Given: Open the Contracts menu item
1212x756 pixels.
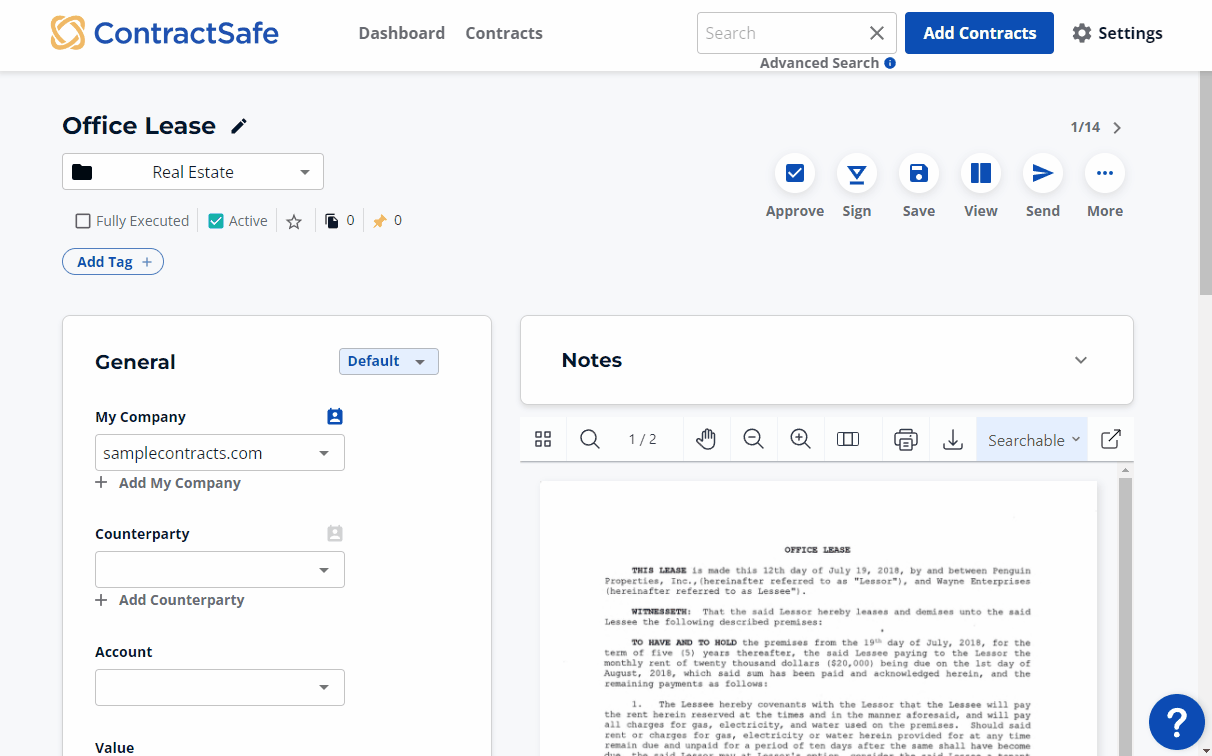Looking at the screenshot, I should pyautogui.click(x=504, y=33).
